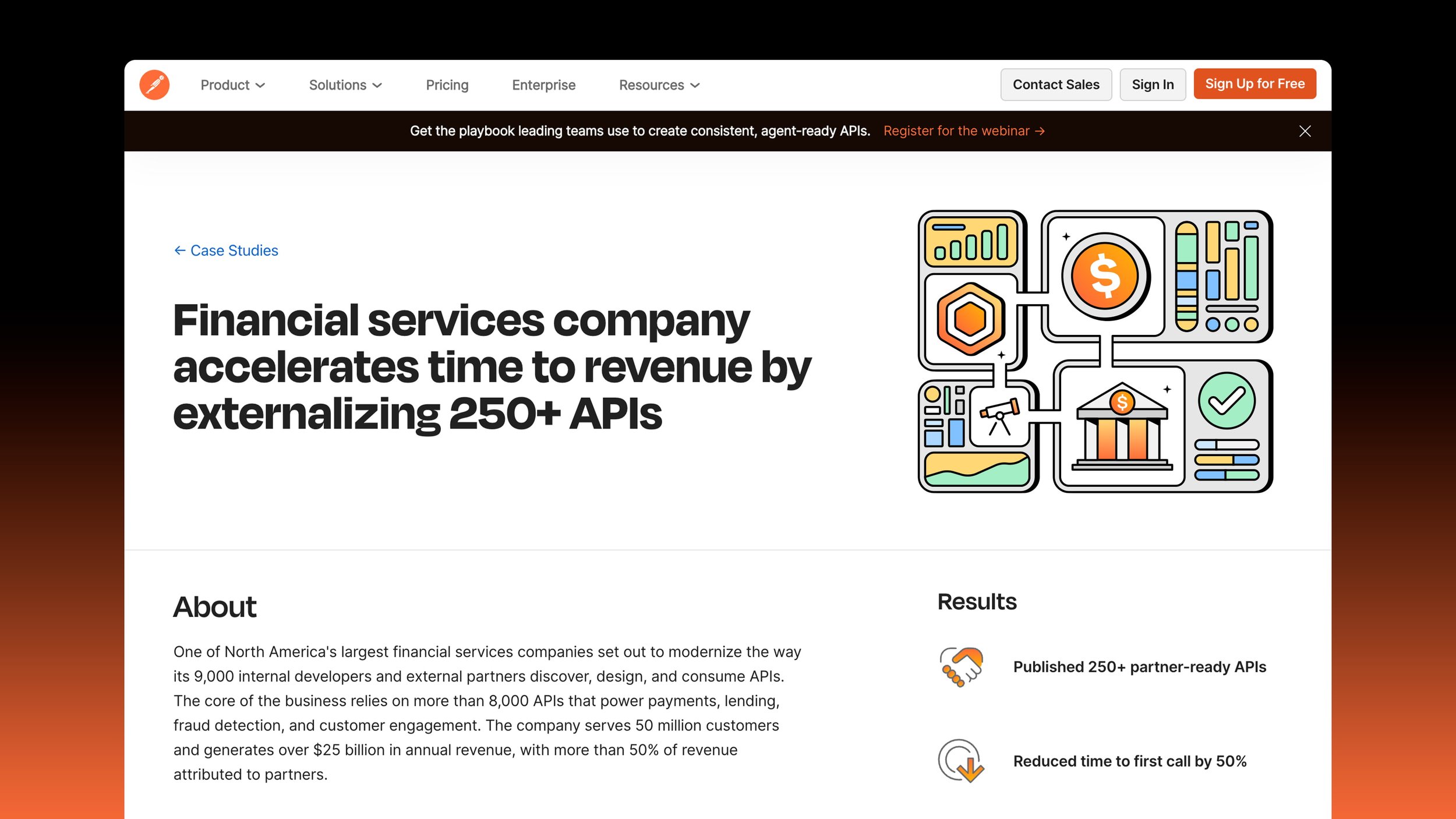
Task: Expand the Product dropdown menu
Action: click(232, 85)
